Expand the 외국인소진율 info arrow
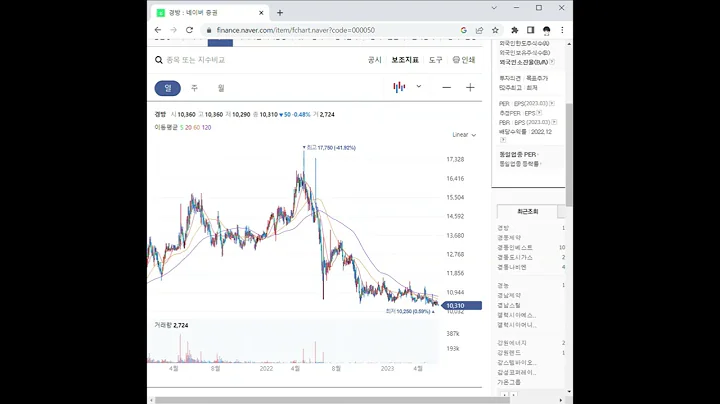Image resolution: width=720 pixels, height=404 pixels. coord(552,62)
